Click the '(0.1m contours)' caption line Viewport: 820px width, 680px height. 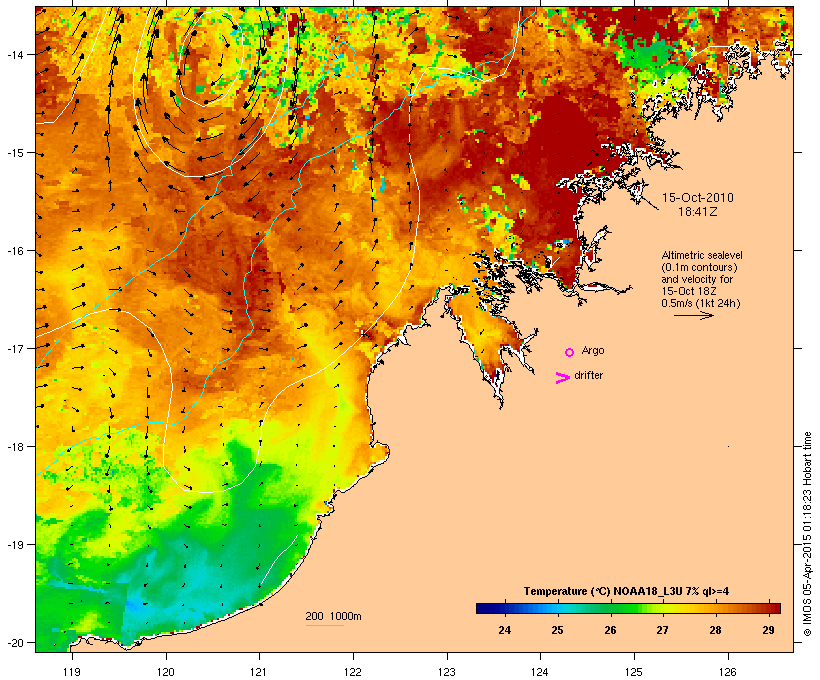click(700, 267)
